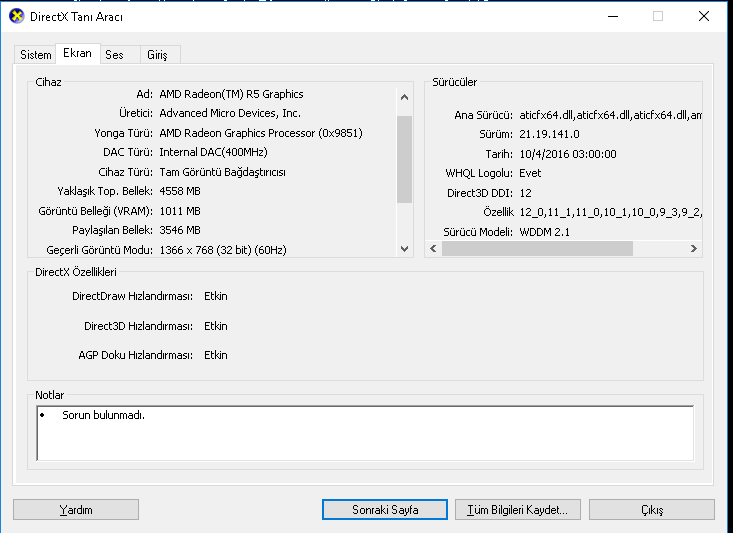This screenshot has height=533, width=733.
Task: Click Etkin next to Direct3D Hızlandırması
Action: tap(216, 326)
